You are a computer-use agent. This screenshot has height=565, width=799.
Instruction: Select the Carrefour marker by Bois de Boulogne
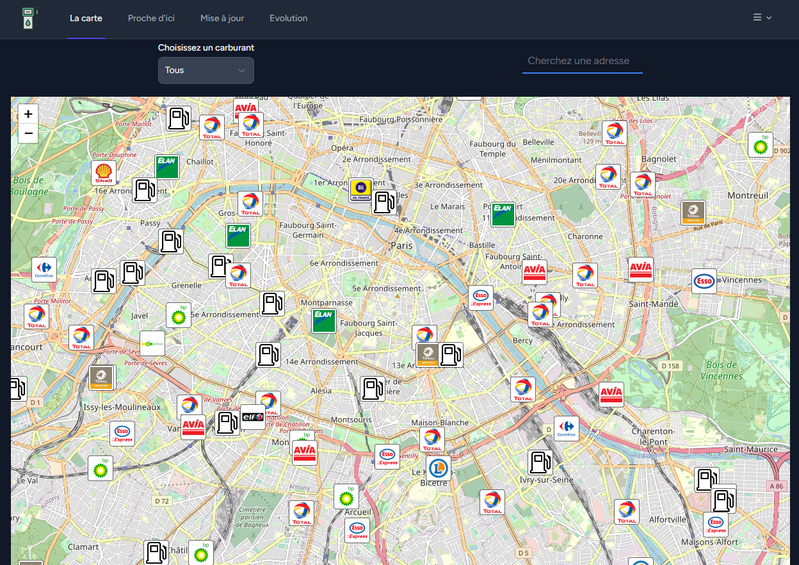click(44, 270)
